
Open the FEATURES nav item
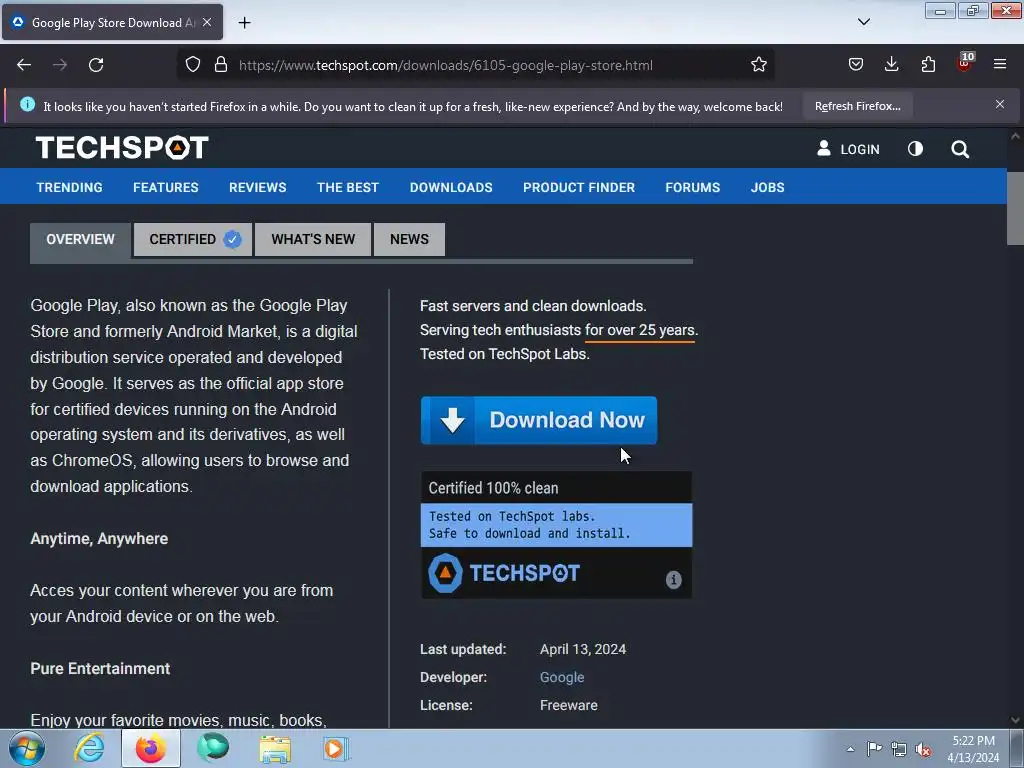point(166,187)
